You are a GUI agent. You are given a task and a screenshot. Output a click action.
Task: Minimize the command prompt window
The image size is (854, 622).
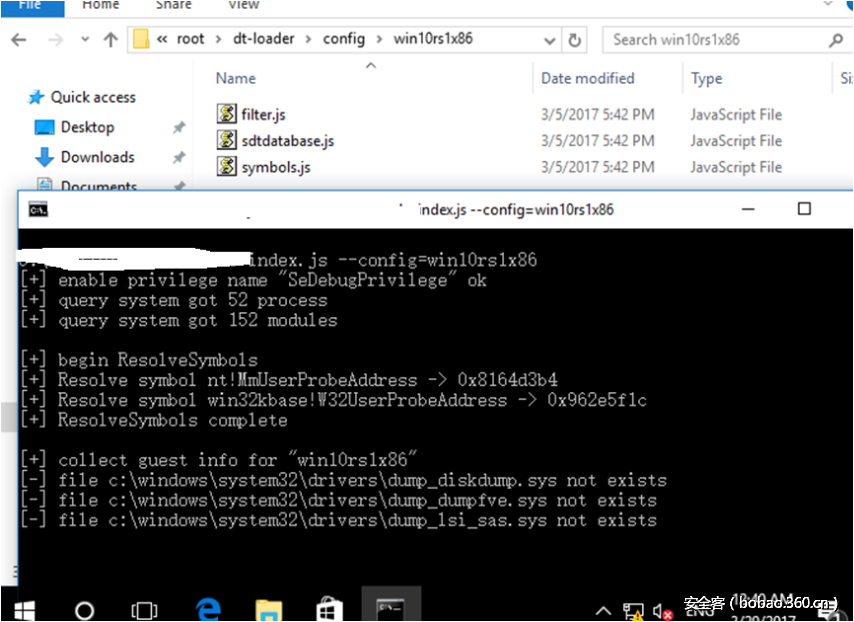[x=748, y=209]
